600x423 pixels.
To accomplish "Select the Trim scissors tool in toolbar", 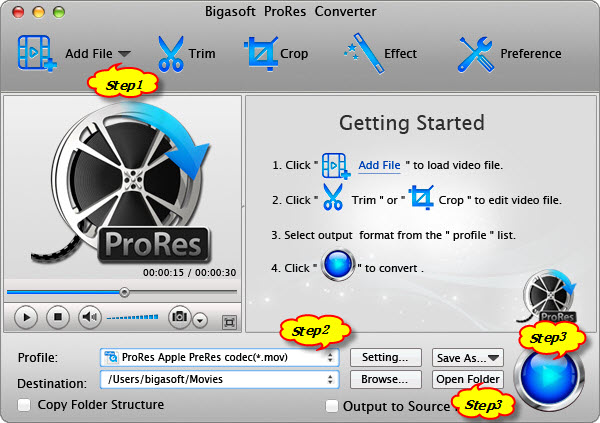I will [x=171, y=54].
